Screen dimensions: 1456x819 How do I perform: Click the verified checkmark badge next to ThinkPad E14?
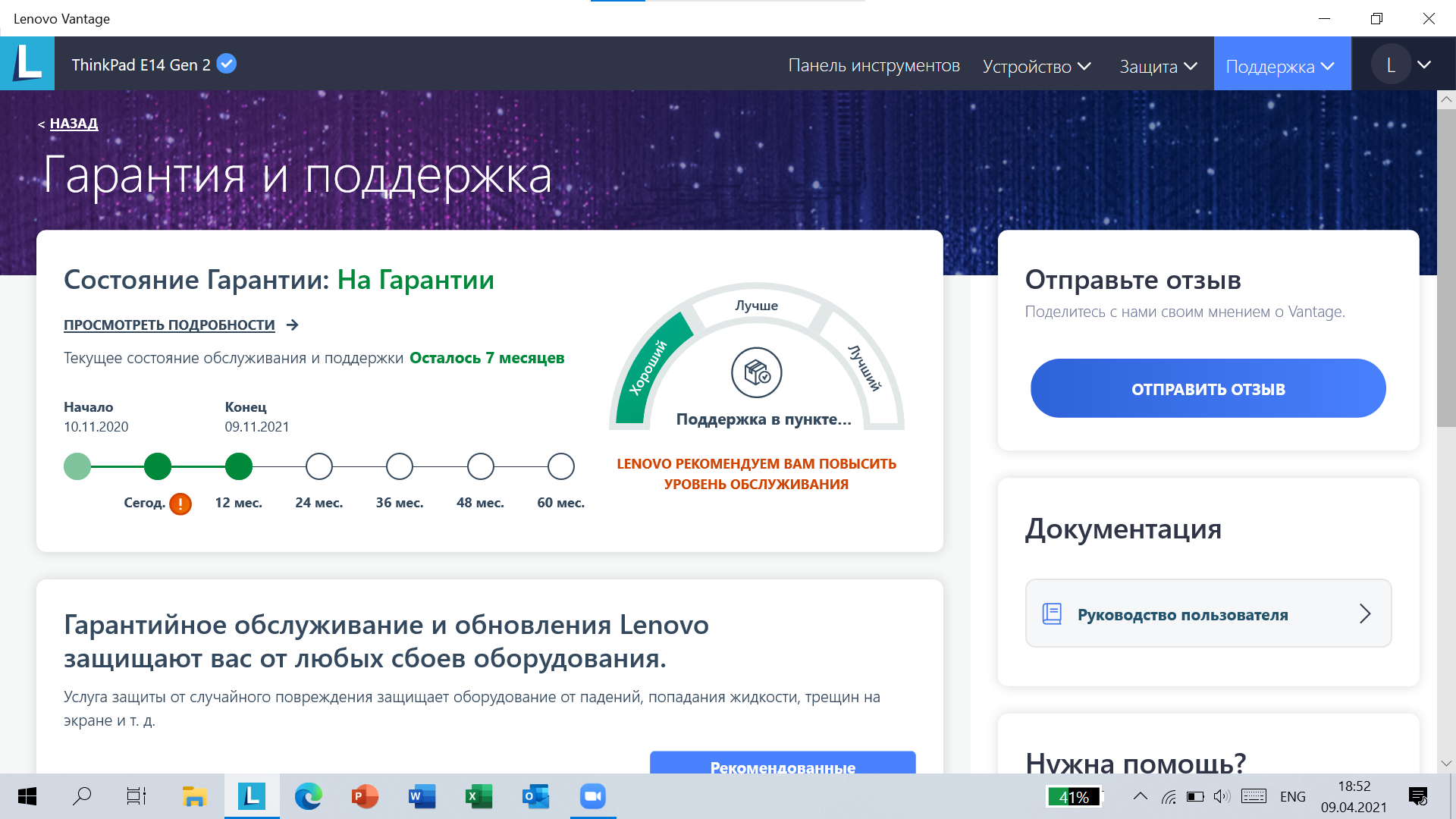tap(226, 64)
